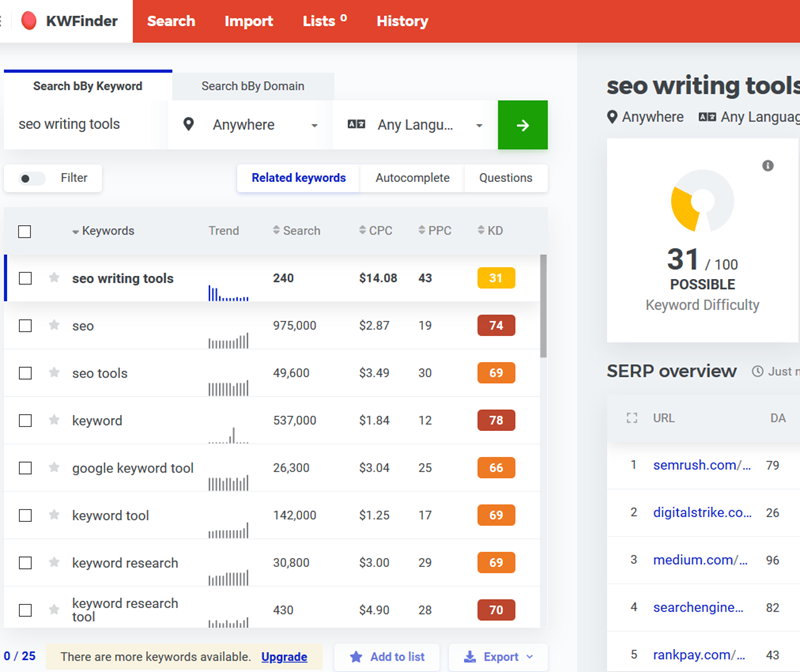Click the Add to list button
Image resolution: width=800 pixels, height=672 pixels.
[386, 657]
